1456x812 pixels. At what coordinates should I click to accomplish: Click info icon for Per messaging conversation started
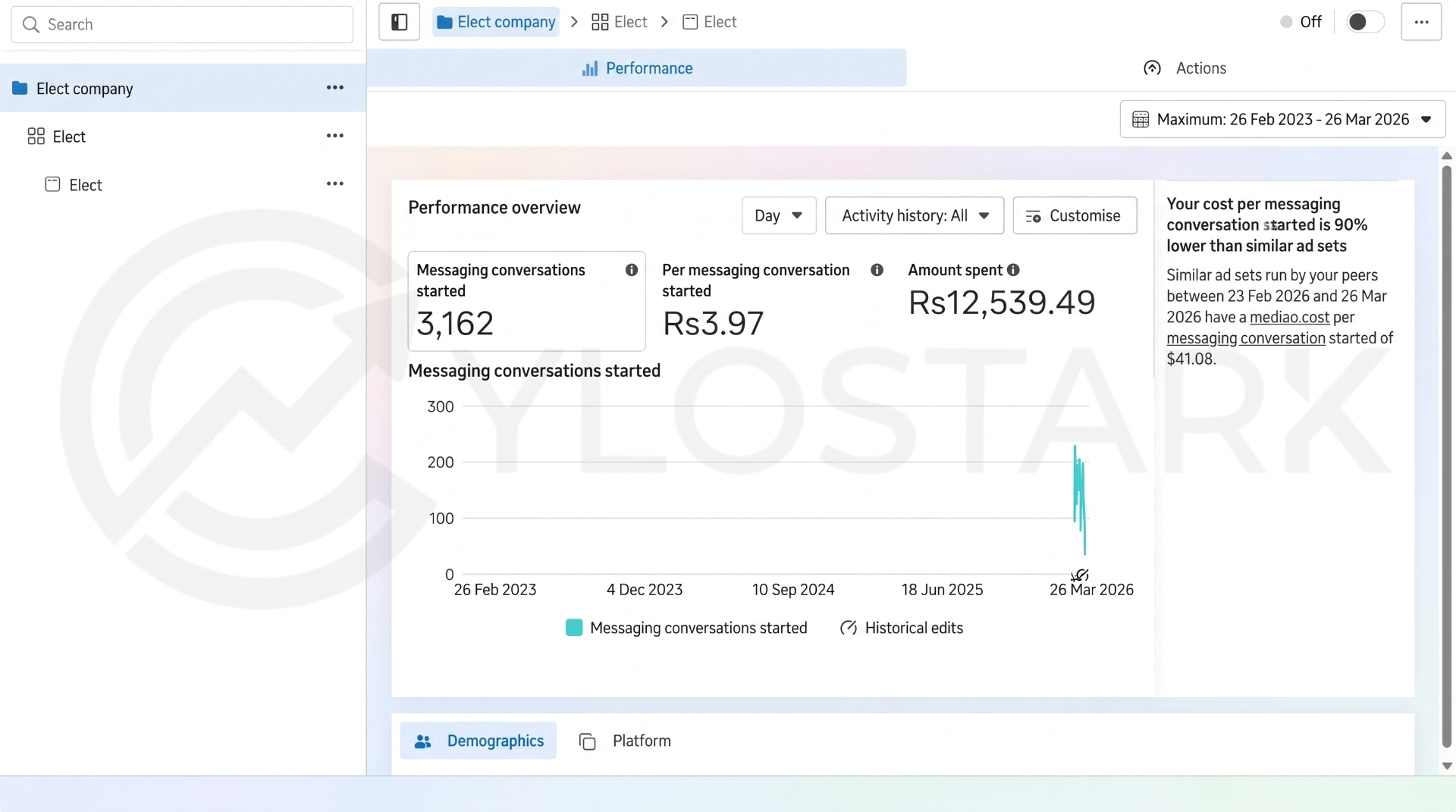[x=877, y=270]
